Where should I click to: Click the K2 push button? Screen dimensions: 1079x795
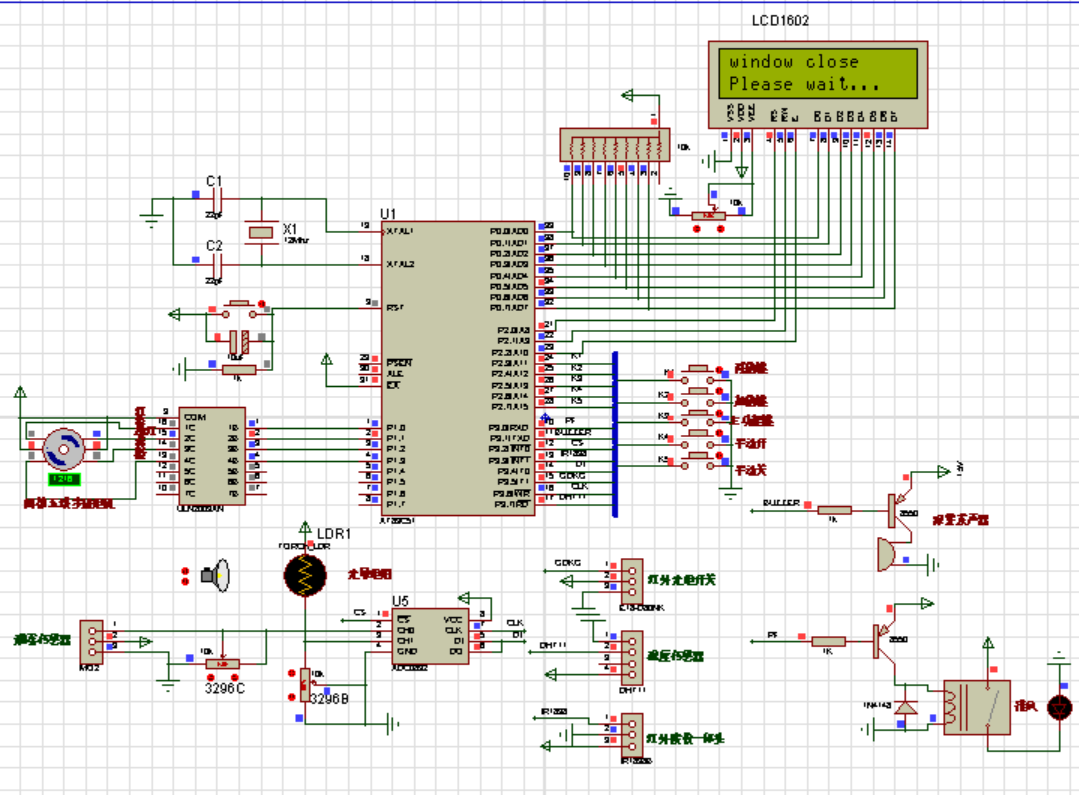pyautogui.click(x=698, y=397)
